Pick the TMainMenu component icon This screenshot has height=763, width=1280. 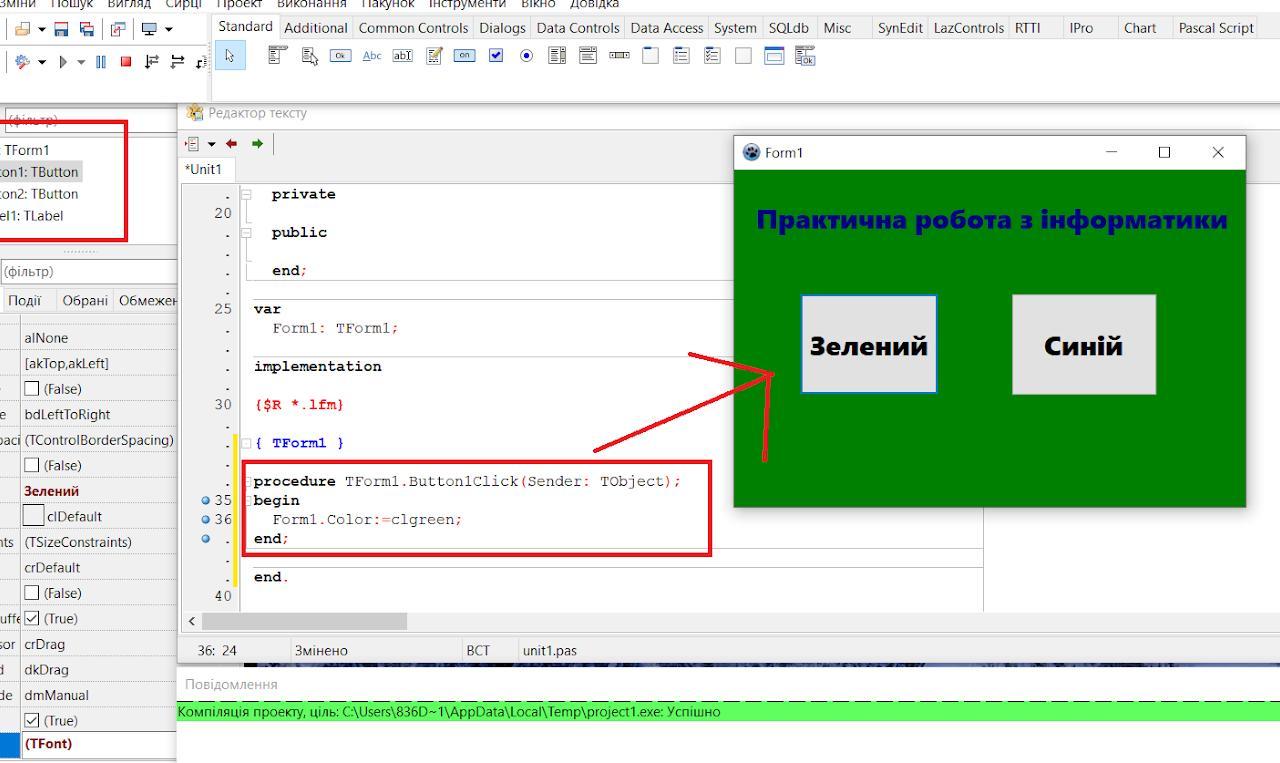(277, 56)
